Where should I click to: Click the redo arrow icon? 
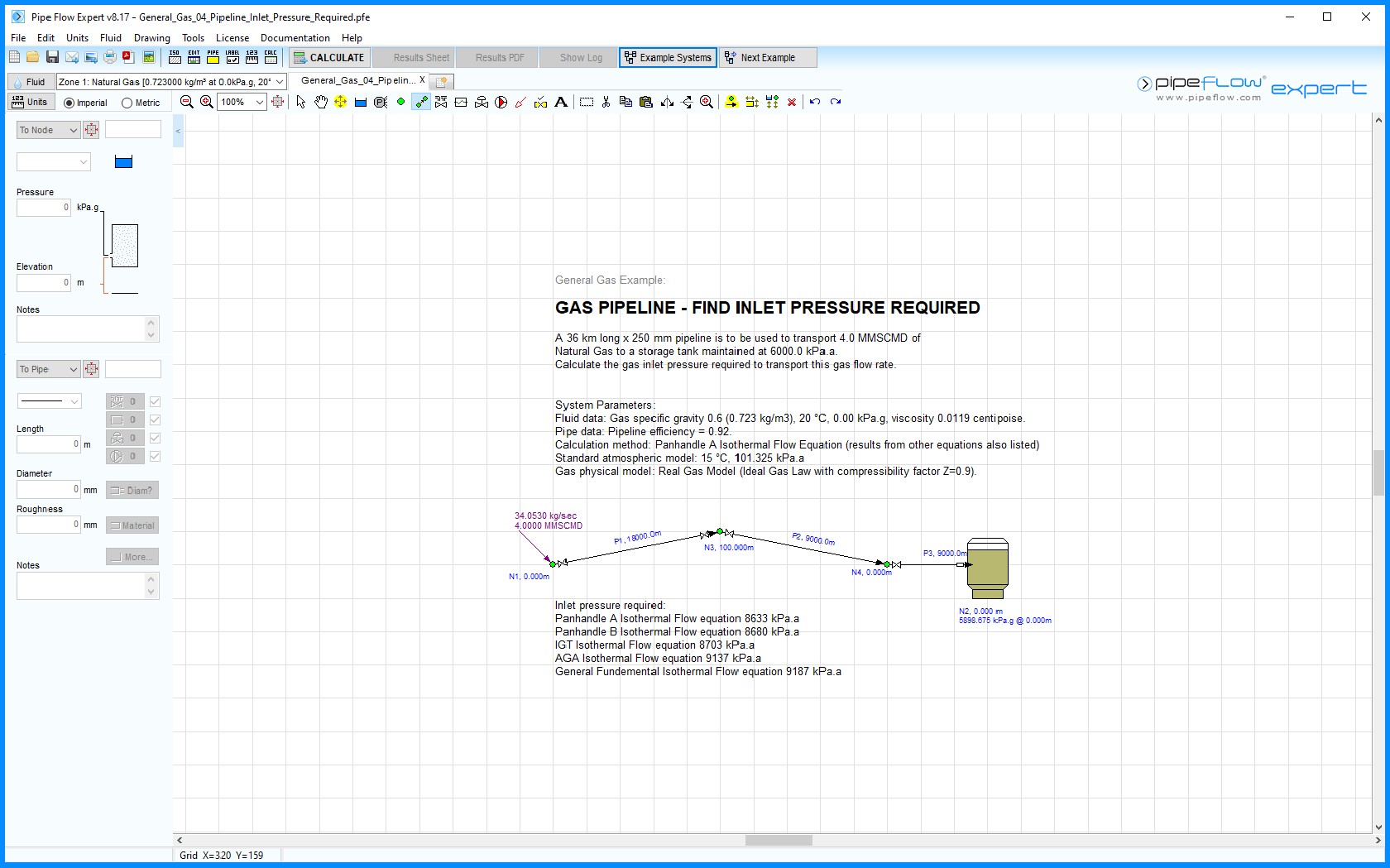(836, 102)
